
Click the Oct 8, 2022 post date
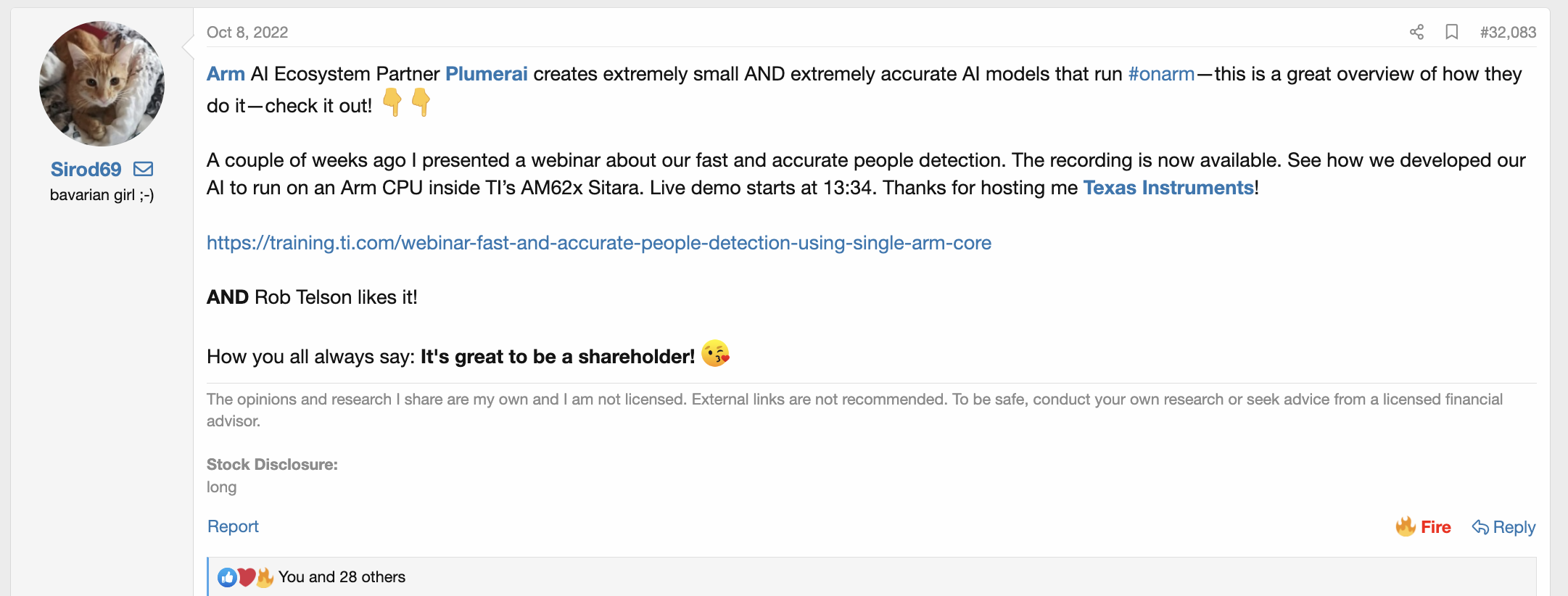(x=247, y=32)
